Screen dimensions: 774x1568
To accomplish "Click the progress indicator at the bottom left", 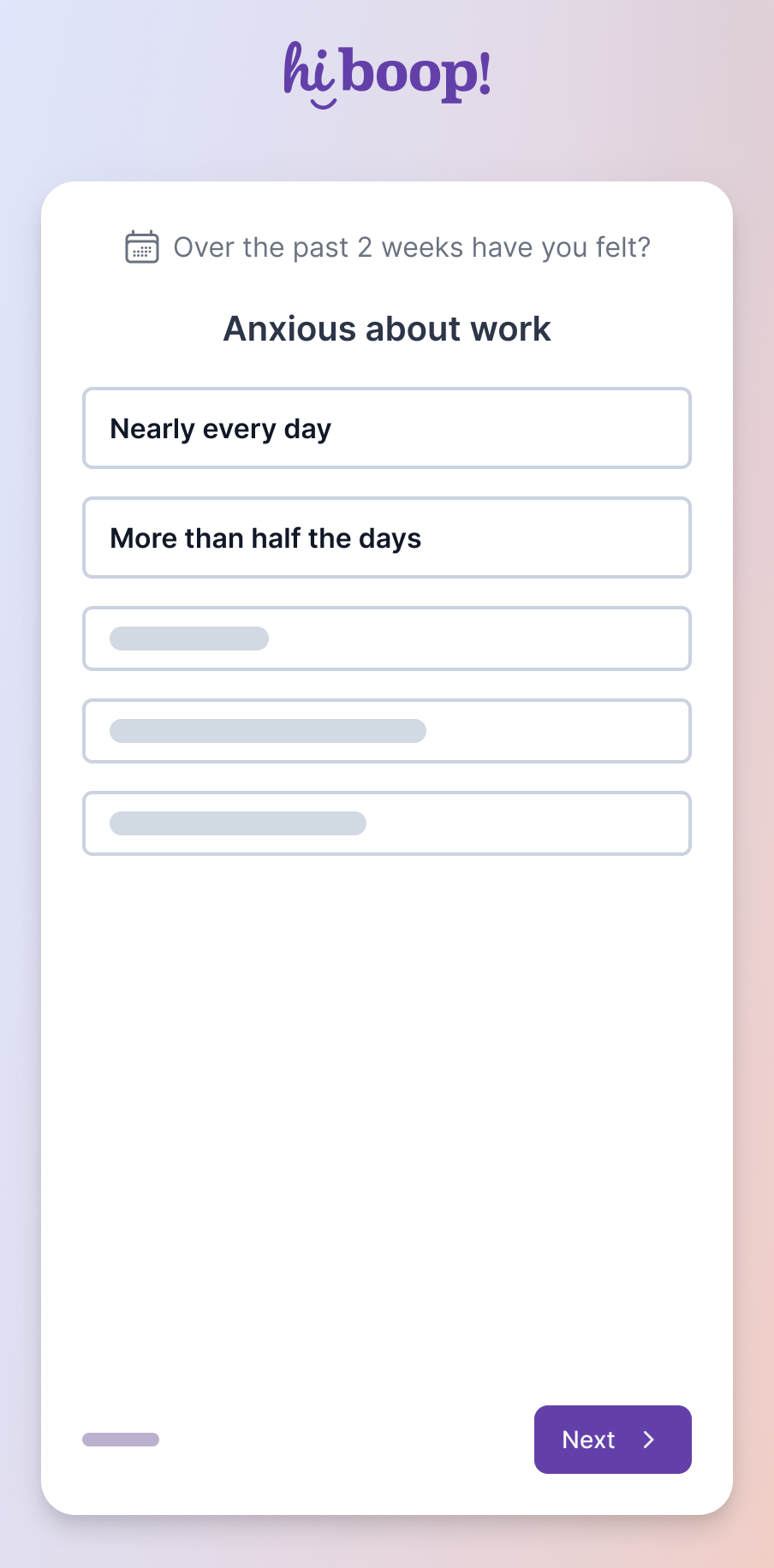I will point(121,1440).
